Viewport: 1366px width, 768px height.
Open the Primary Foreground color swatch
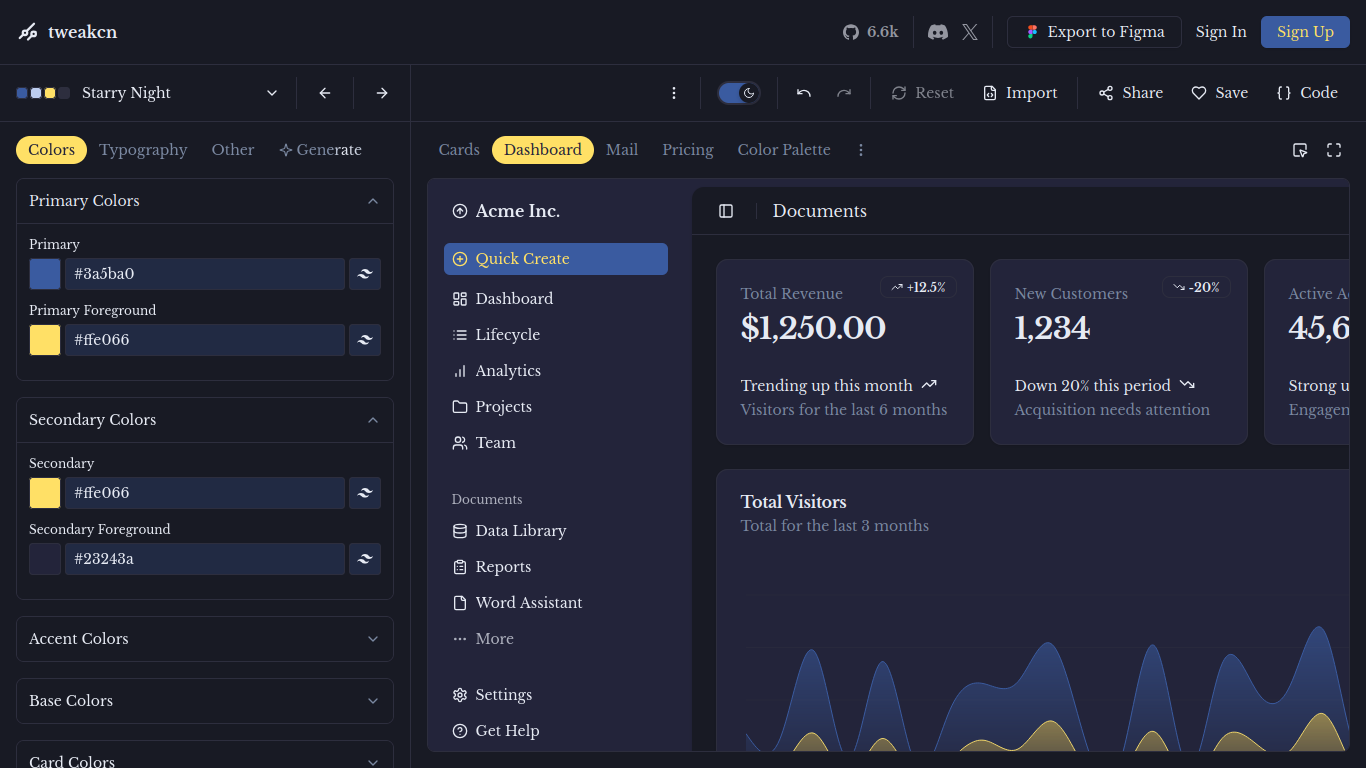[45, 340]
